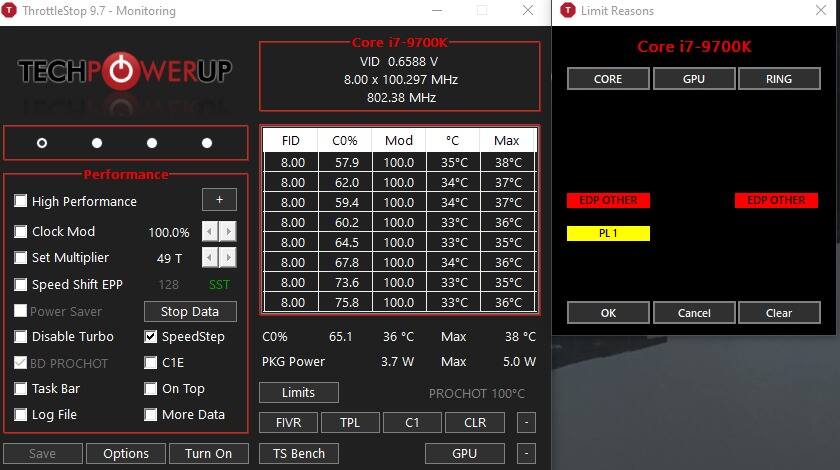Increase Clock Mod with right arrow

tap(228, 232)
